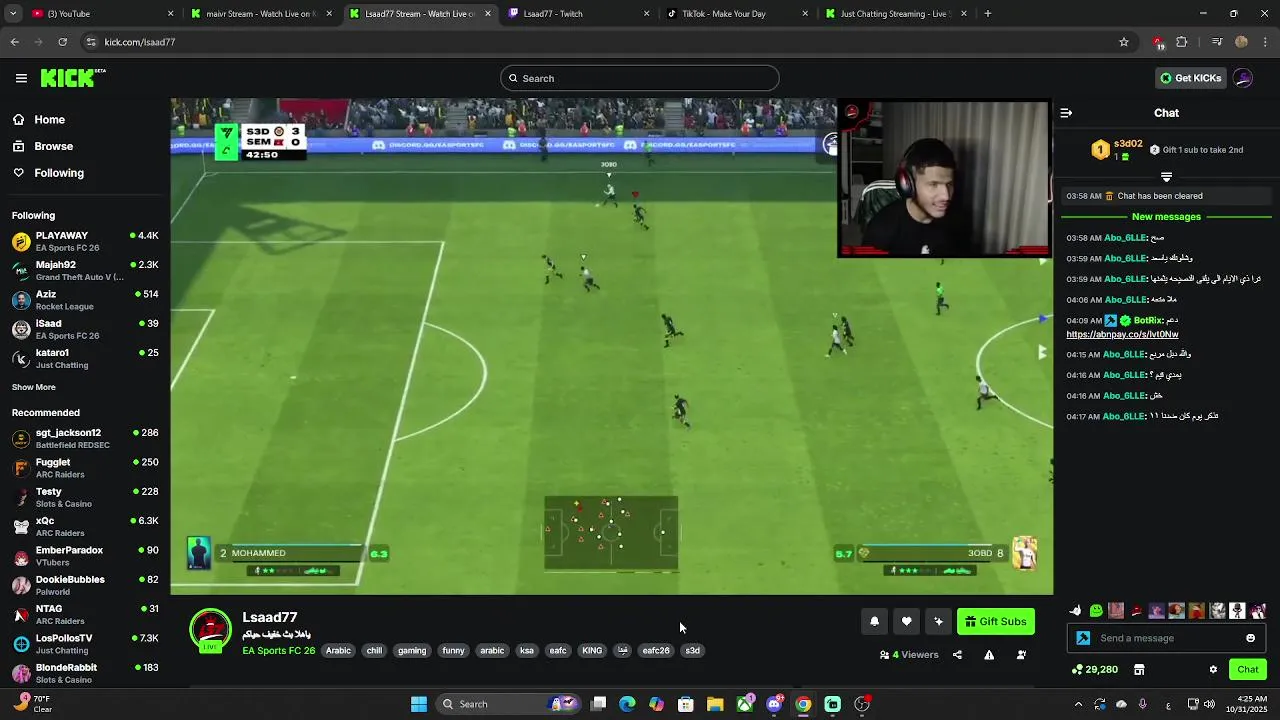Show the 4 Viewers list
The width and height of the screenshot is (1280, 720).
click(x=909, y=655)
